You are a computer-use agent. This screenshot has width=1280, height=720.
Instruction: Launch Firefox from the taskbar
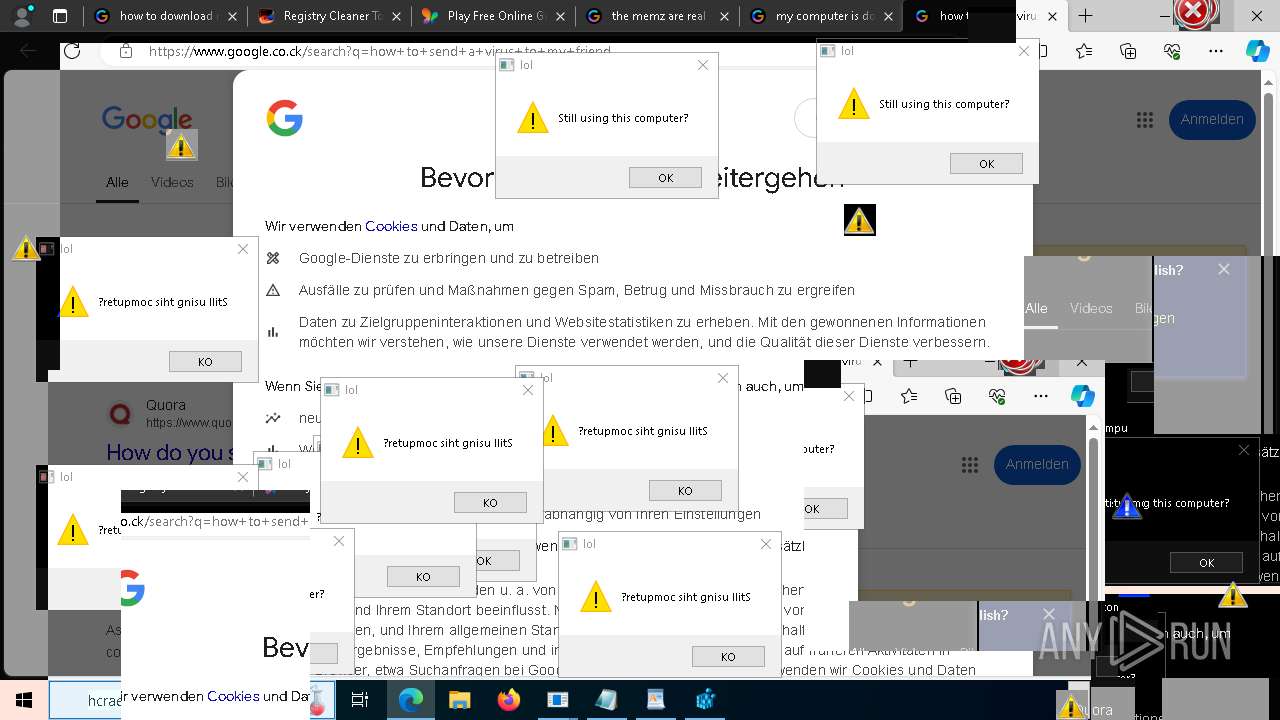(x=508, y=700)
